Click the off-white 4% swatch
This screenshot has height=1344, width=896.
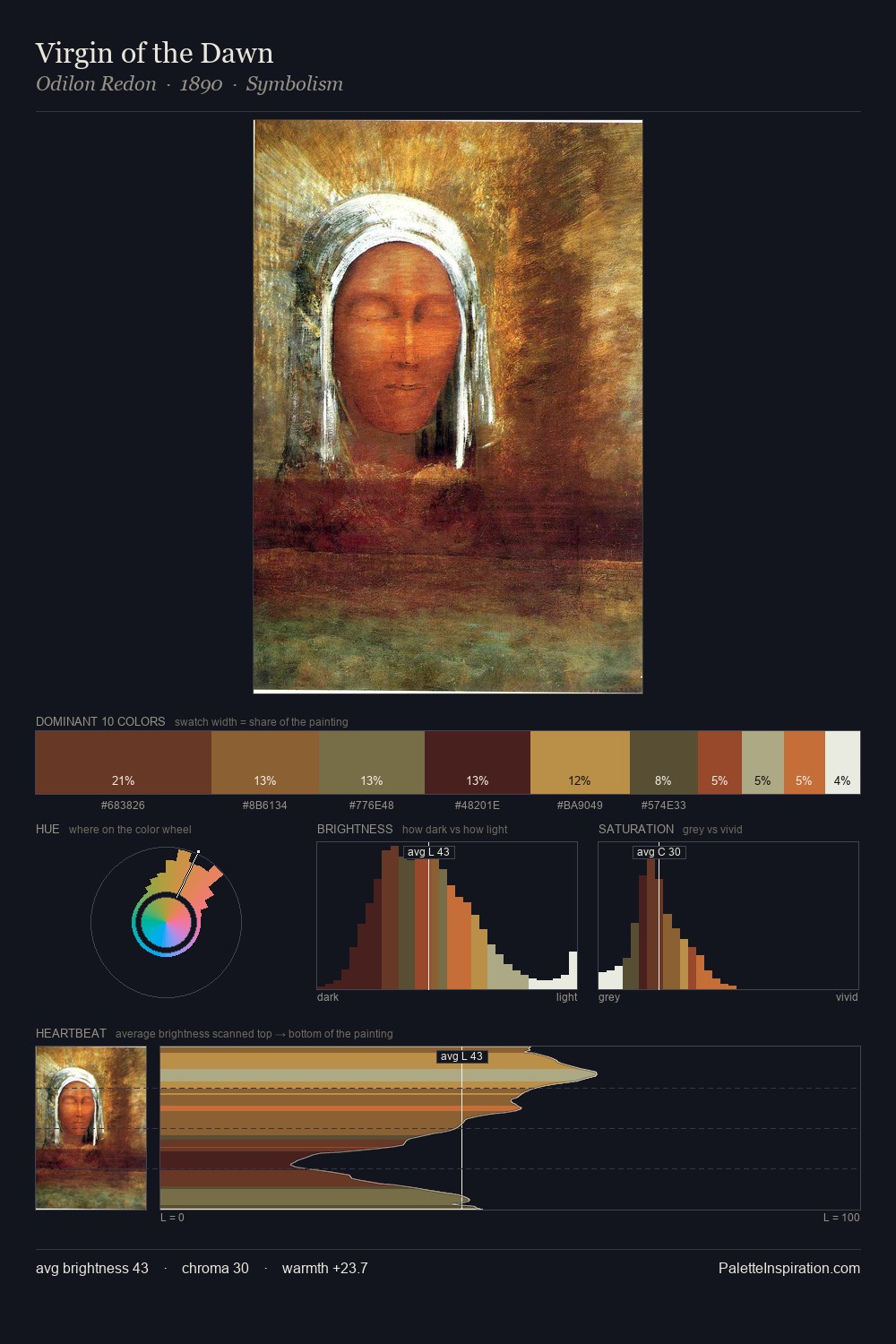click(842, 762)
